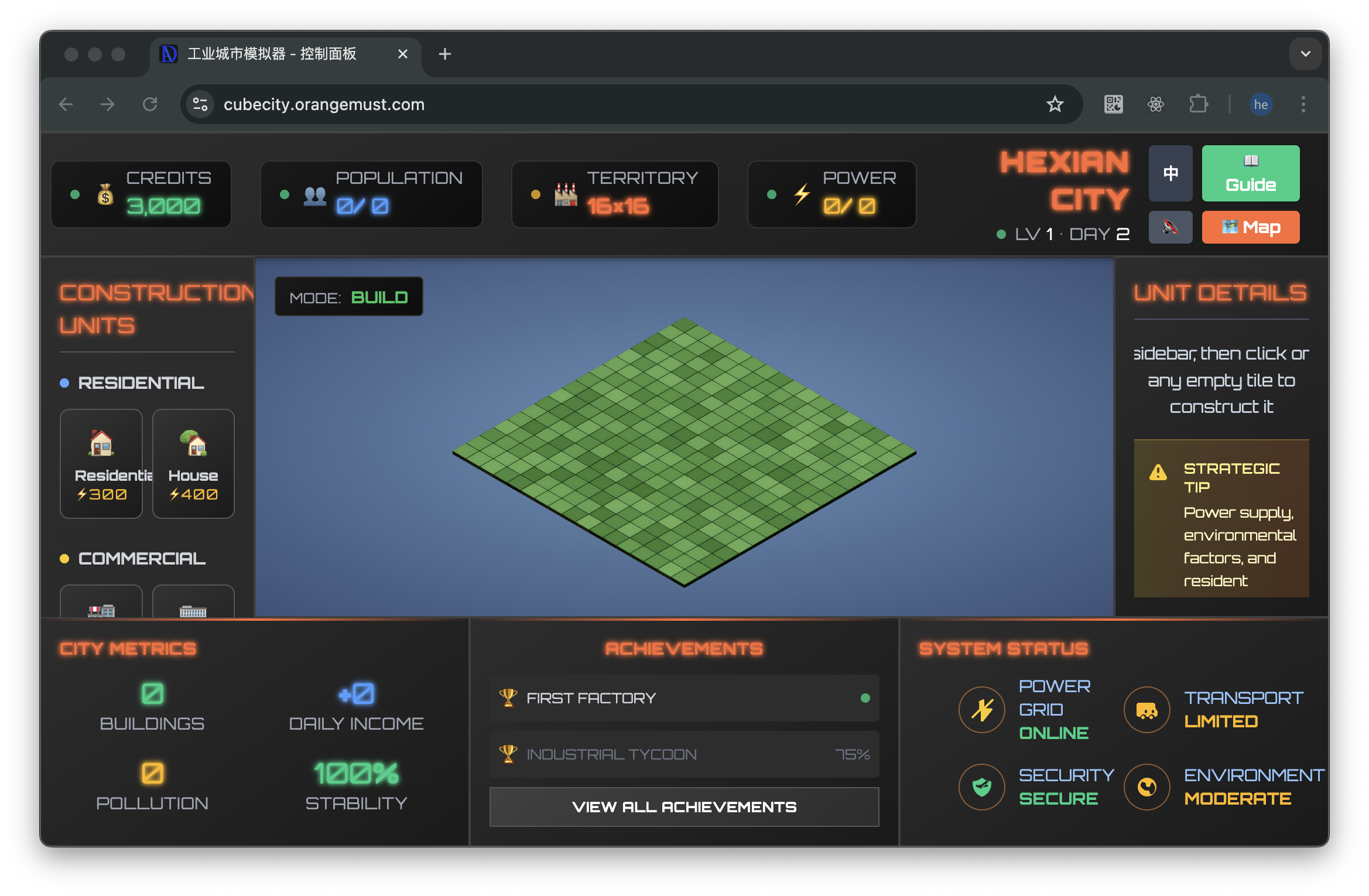Click the Security shield status icon
Viewport: 1369px width, 896px height.
click(x=982, y=786)
